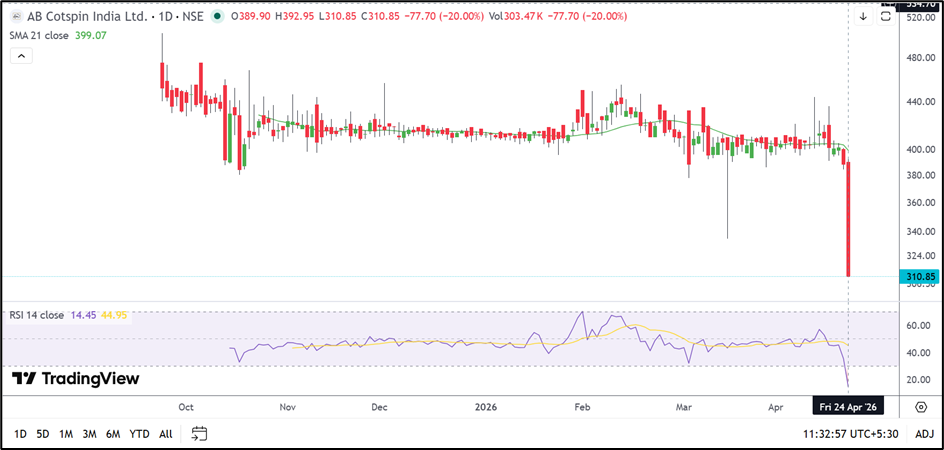Open the go-to-date calendar icon

(199, 433)
